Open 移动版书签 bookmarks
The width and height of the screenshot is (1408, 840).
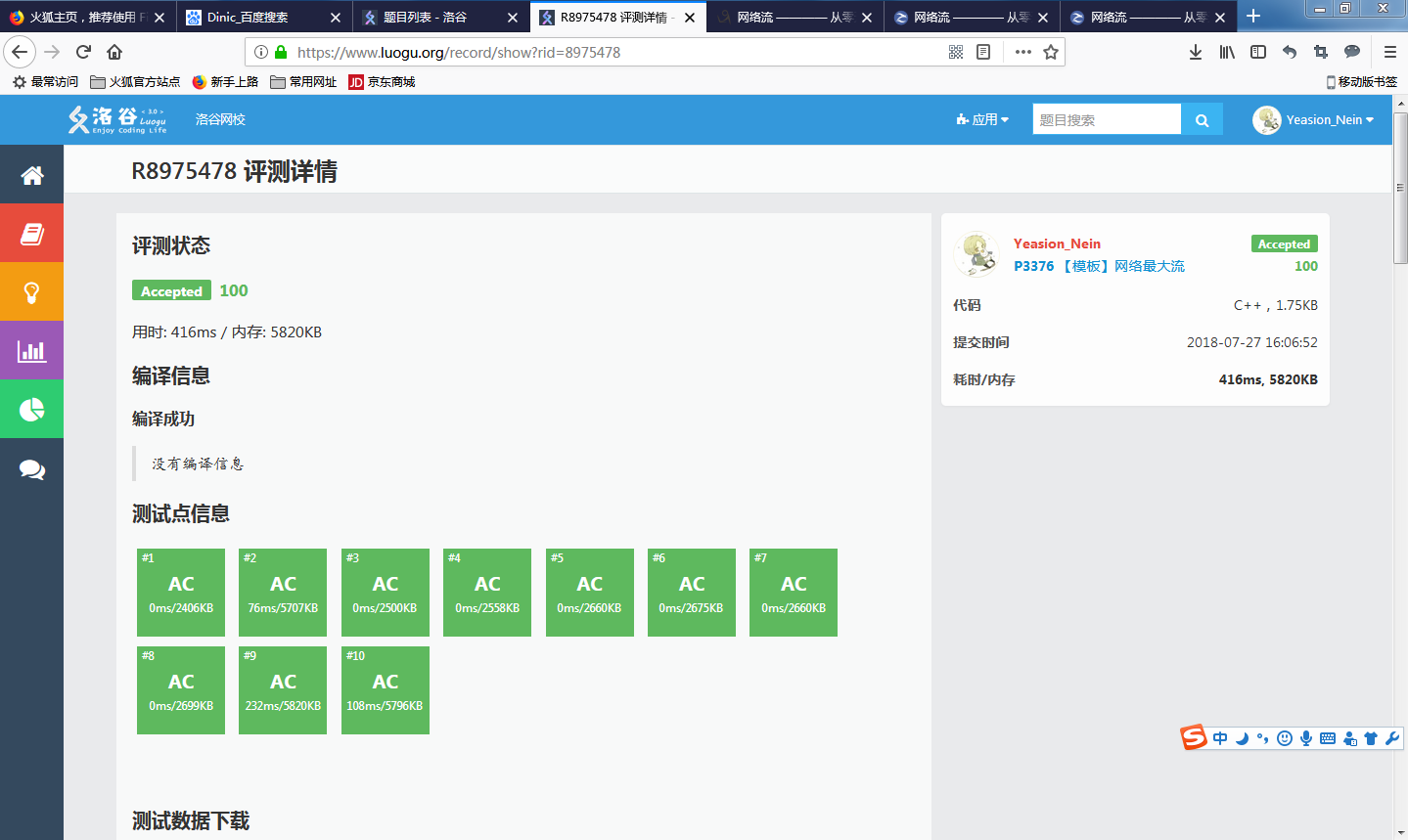pyautogui.click(x=1361, y=82)
